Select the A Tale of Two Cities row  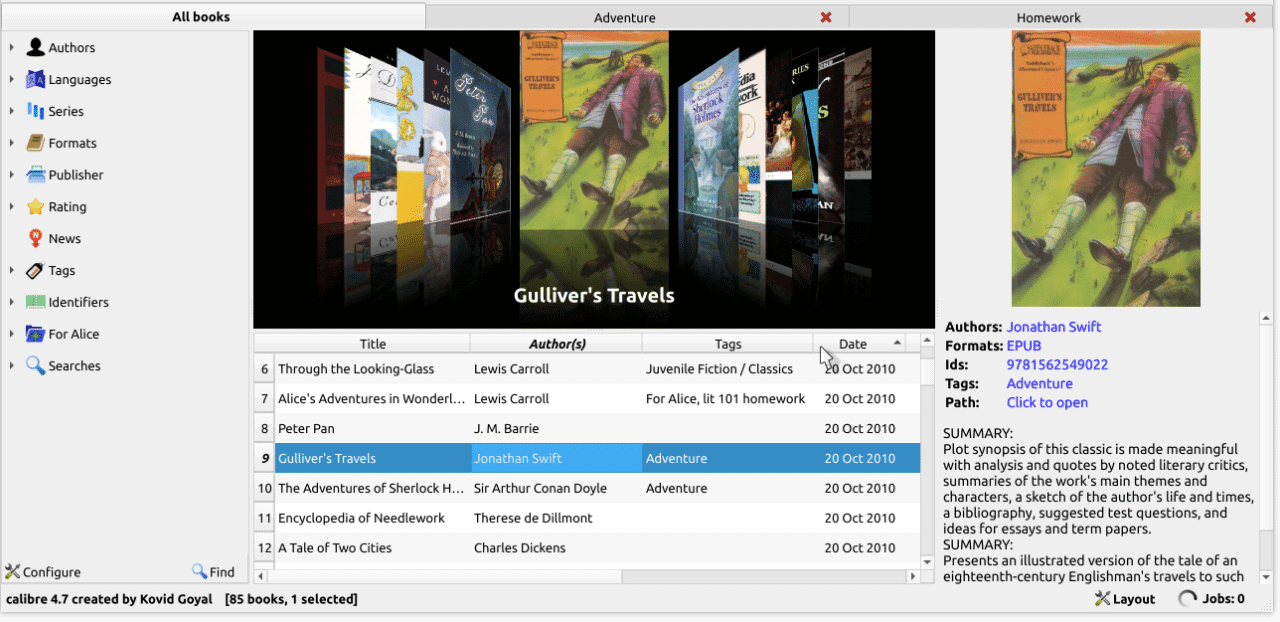587,548
